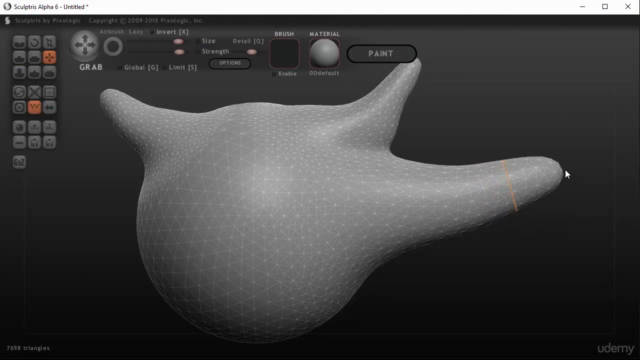Select the Rotate tool
This screenshot has height=360, width=640.
tap(34, 42)
